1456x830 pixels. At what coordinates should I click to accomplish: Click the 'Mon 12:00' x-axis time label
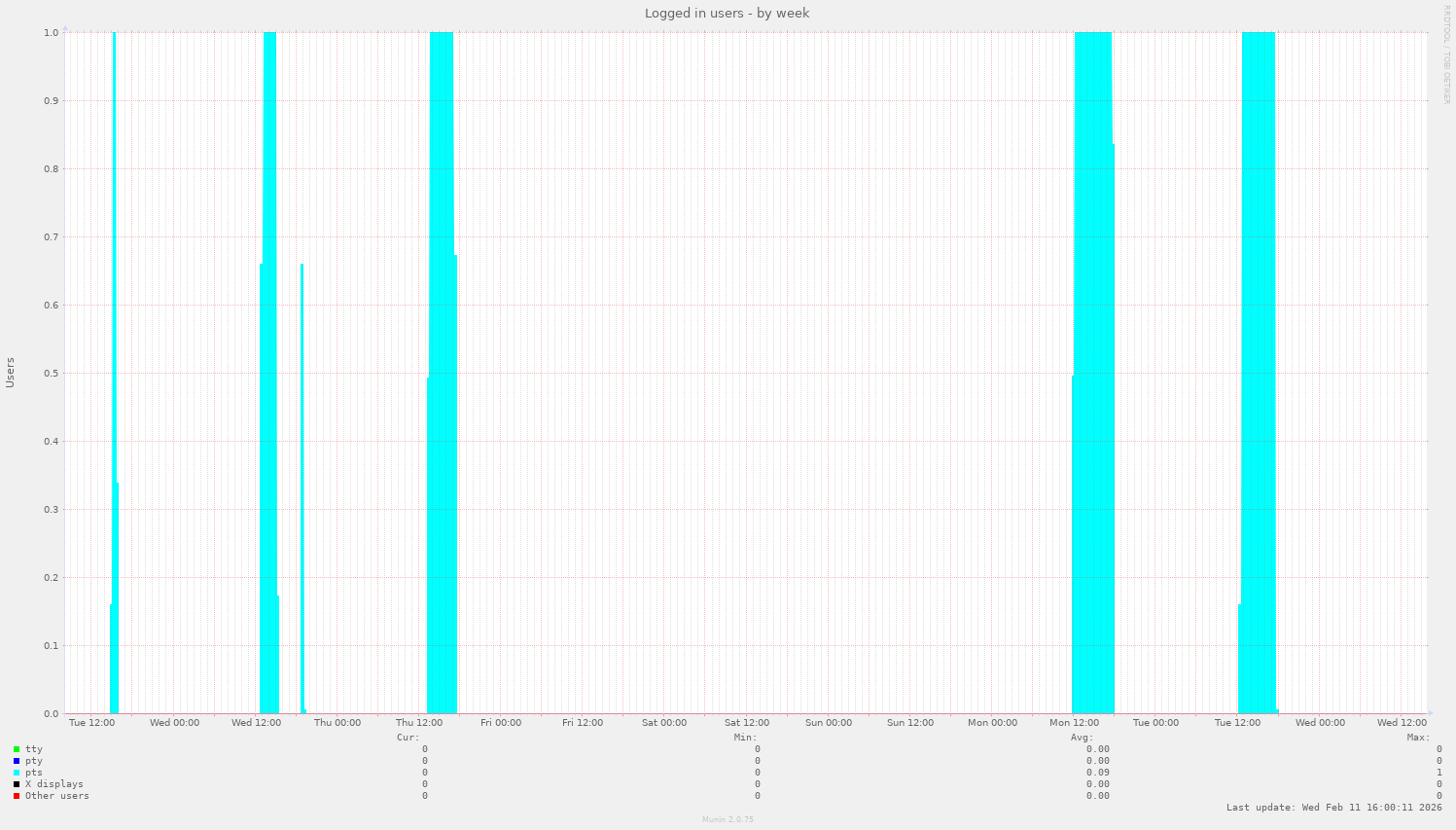pos(1074,723)
